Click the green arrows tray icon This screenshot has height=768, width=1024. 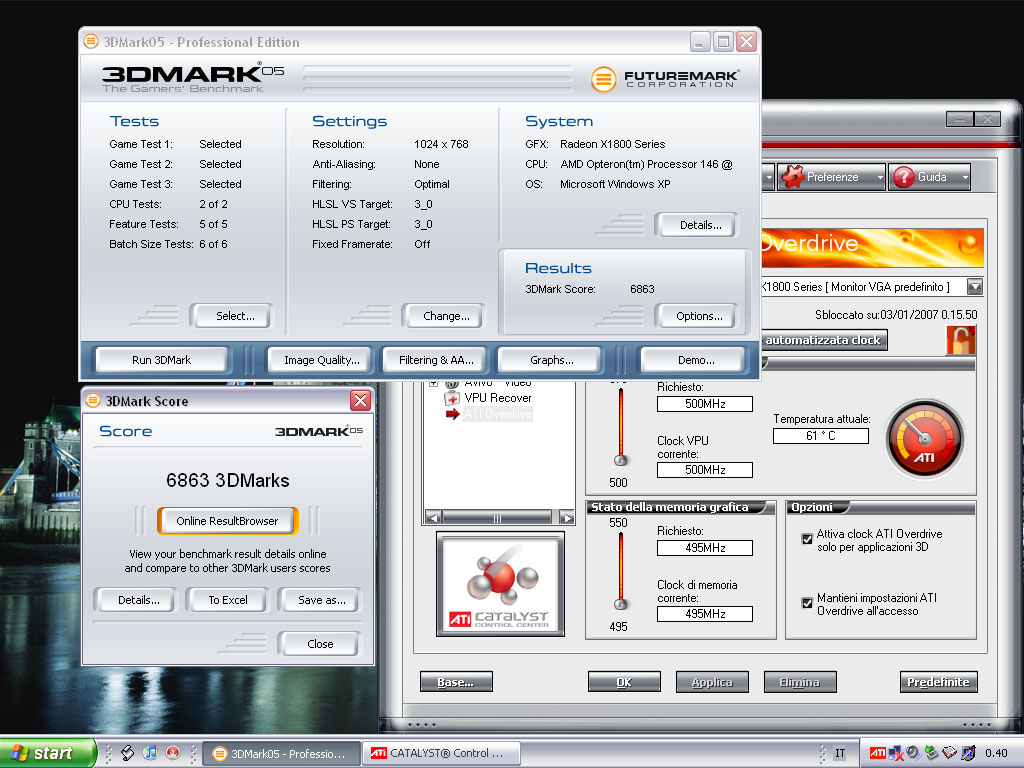(931, 753)
